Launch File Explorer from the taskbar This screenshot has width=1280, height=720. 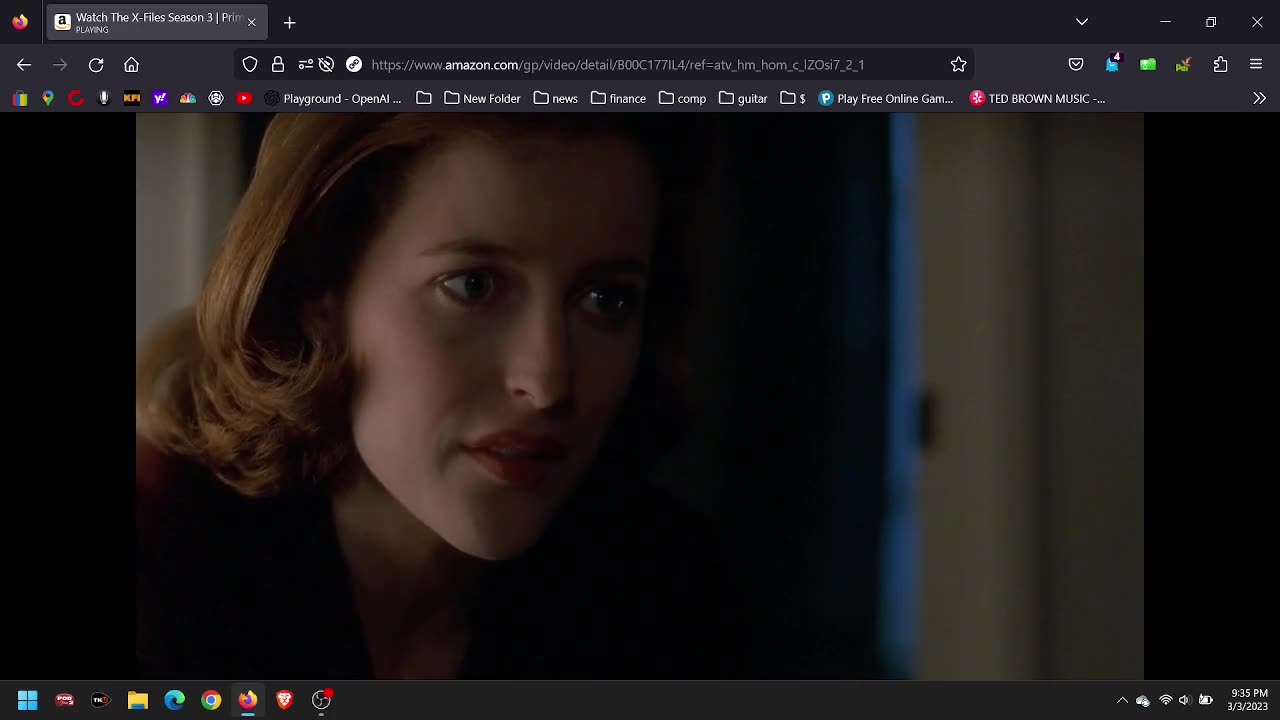[x=138, y=700]
